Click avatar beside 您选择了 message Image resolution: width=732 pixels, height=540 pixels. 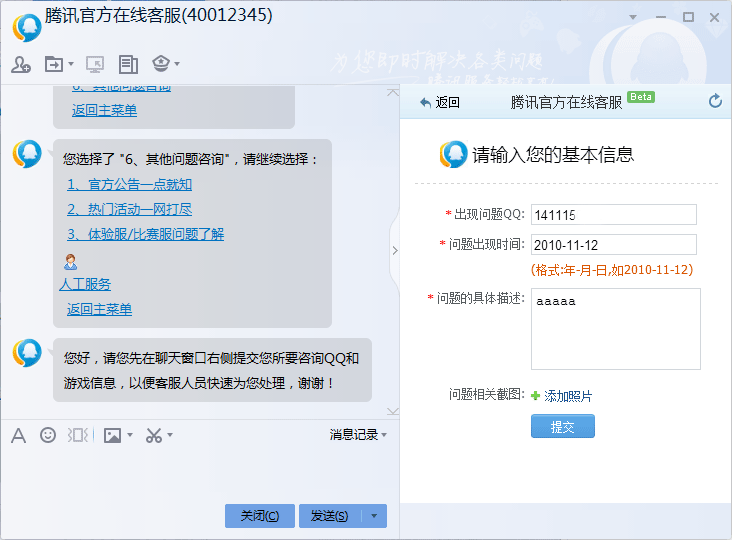pos(27,154)
